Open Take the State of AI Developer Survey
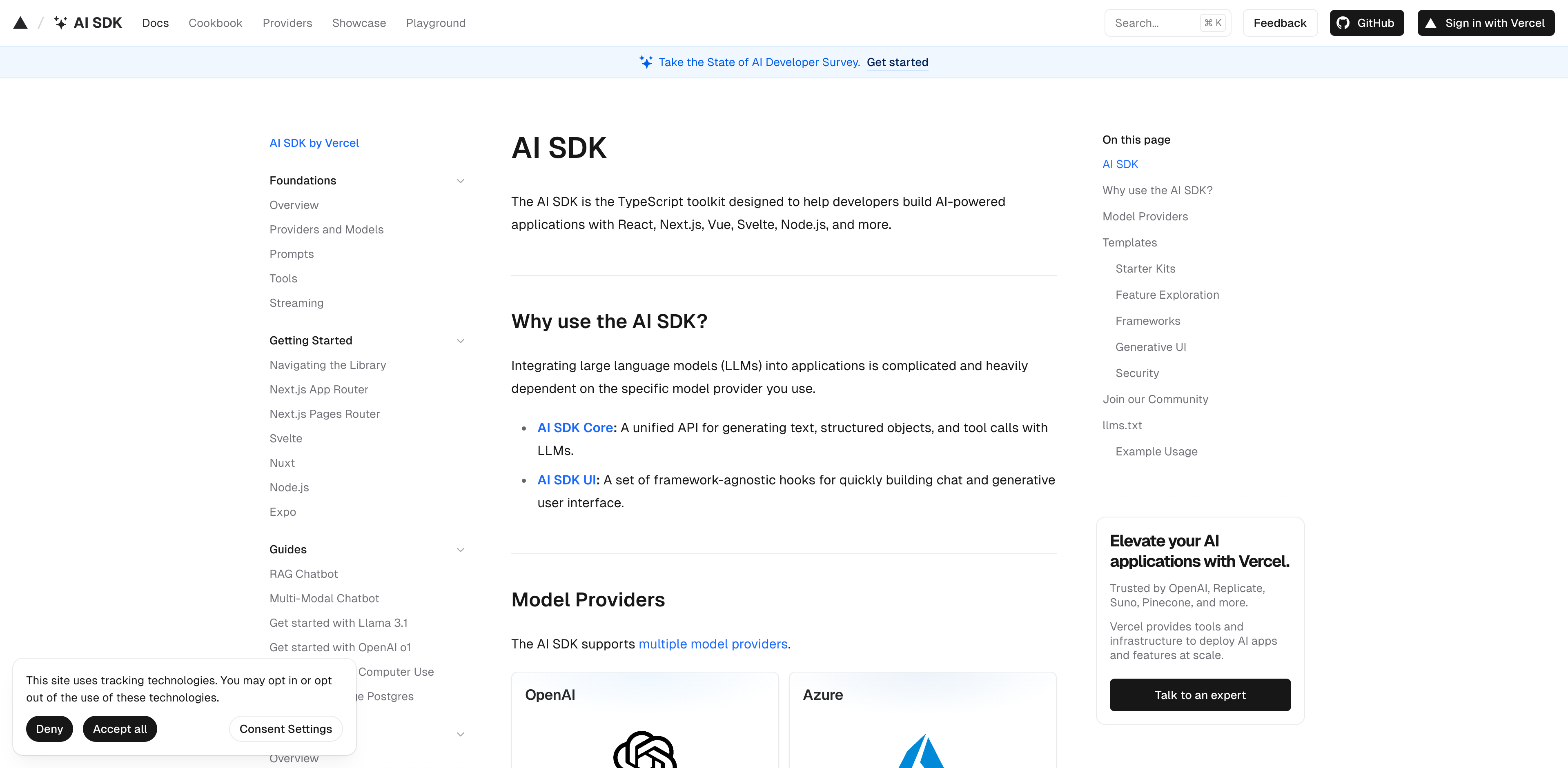This screenshot has width=1568, height=768. [759, 62]
